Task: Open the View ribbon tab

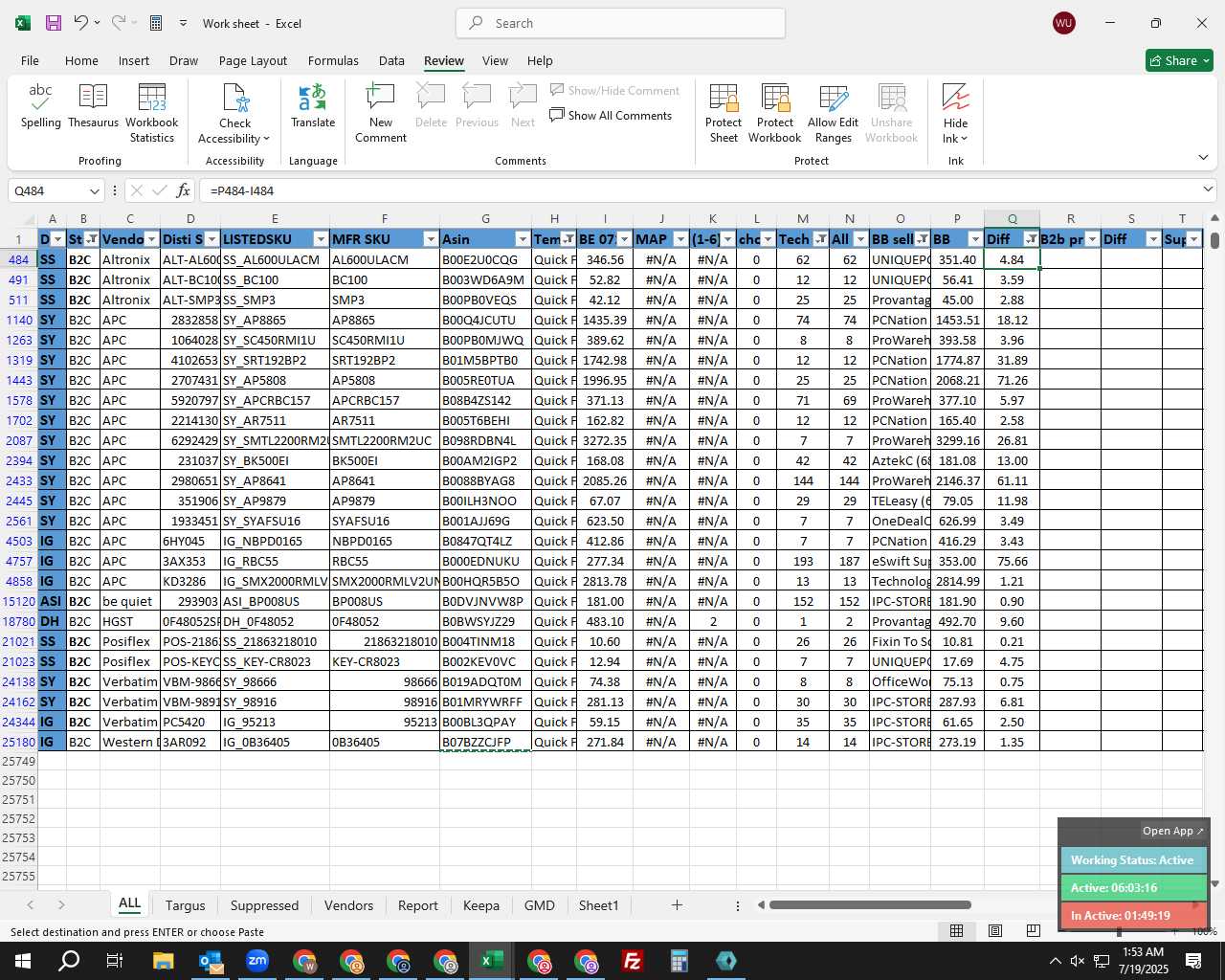Action: click(495, 60)
